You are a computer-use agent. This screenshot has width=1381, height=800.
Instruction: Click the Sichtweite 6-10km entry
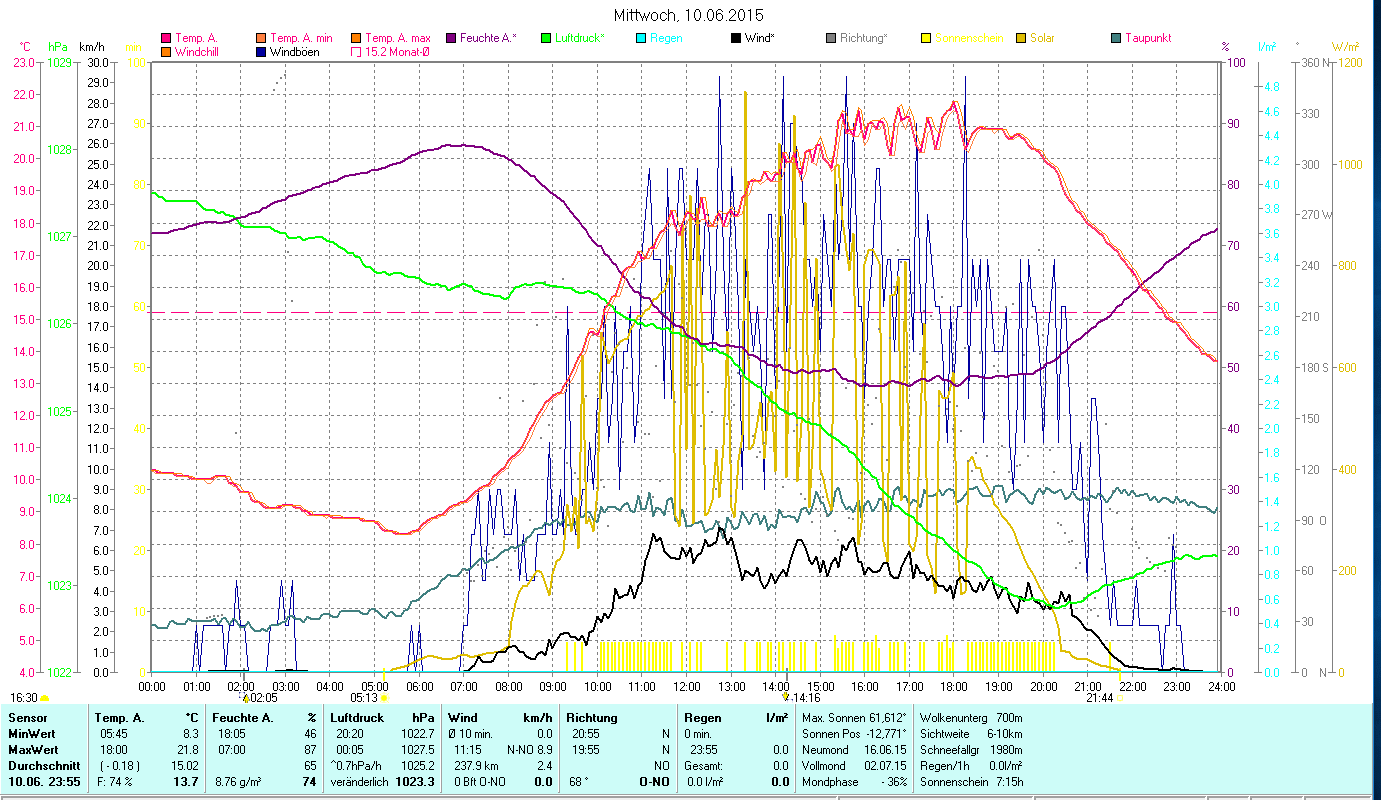[970, 733]
